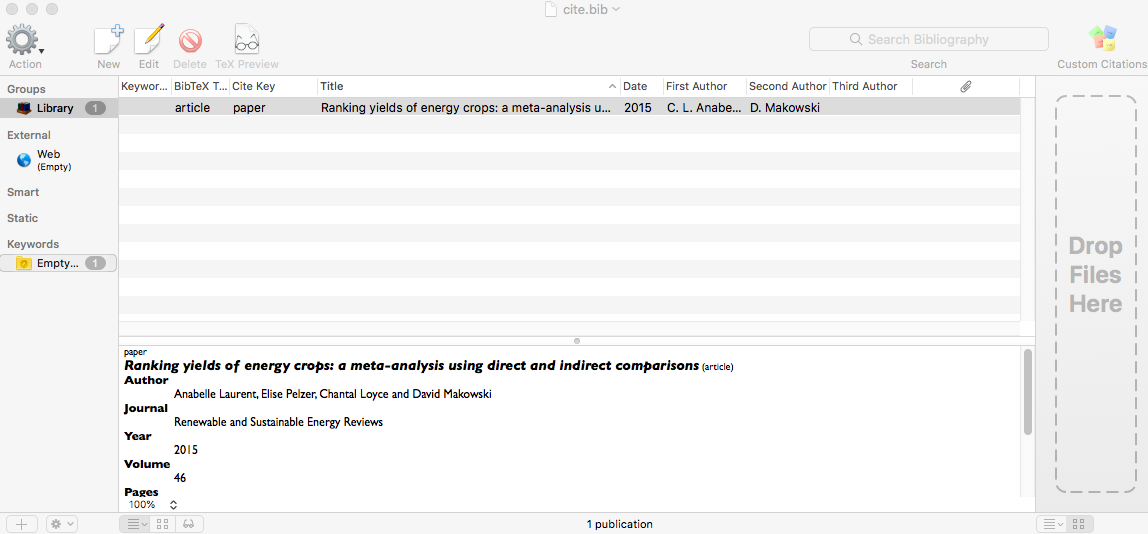Image resolution: width=1148 pixels, height=534 pixels.
Task: Open Custom Citations panel
Action: (x=1101, y=41)
